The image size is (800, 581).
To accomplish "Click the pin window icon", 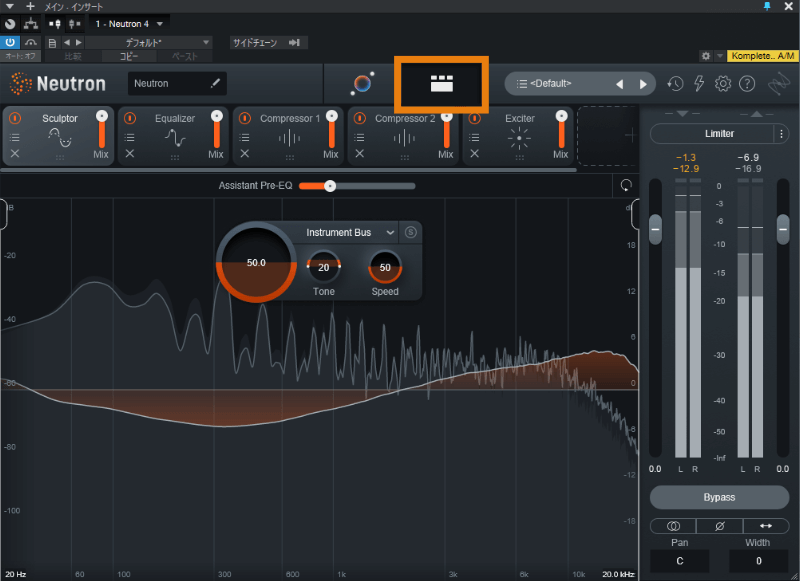I will [767, 6].
